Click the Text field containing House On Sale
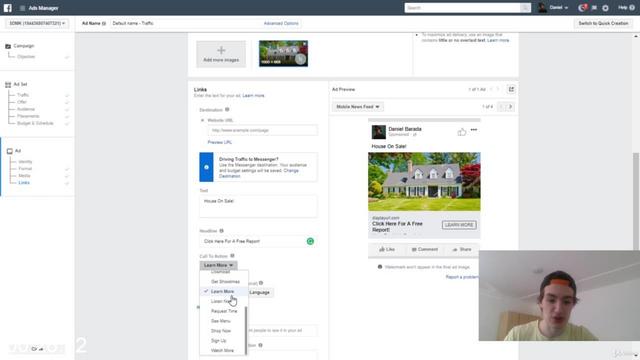 258,206
